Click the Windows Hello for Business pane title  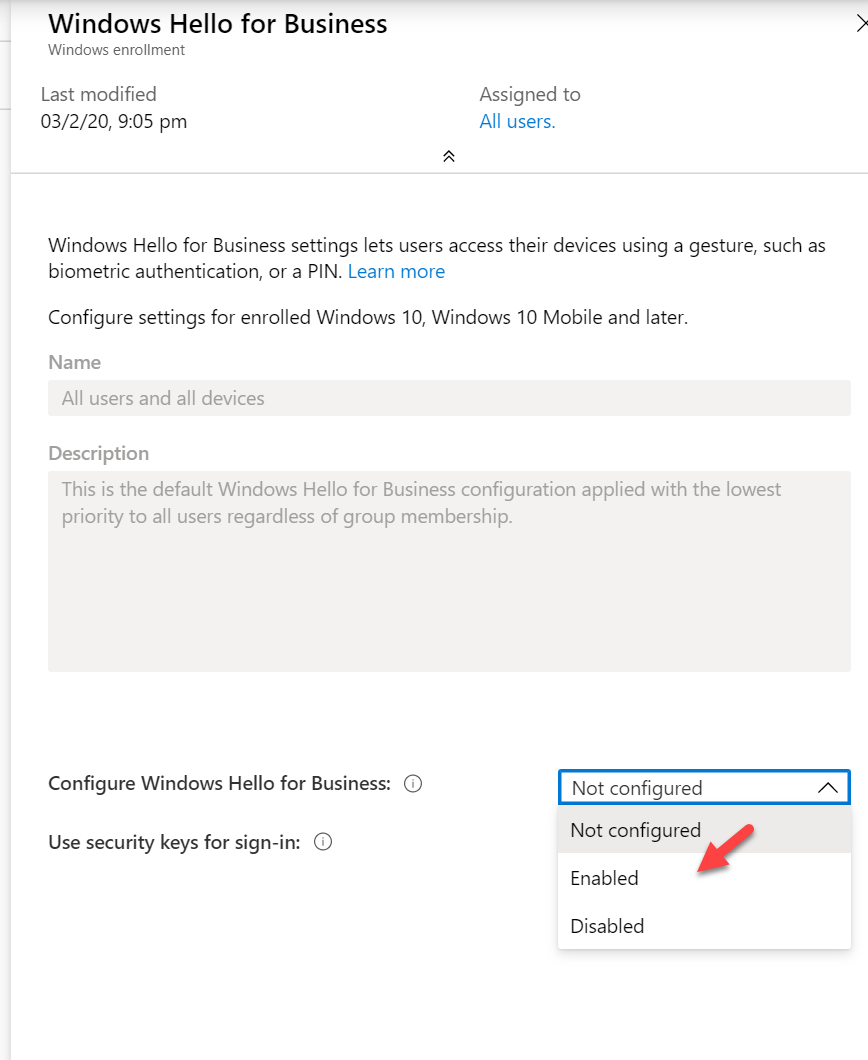point(218,24)
